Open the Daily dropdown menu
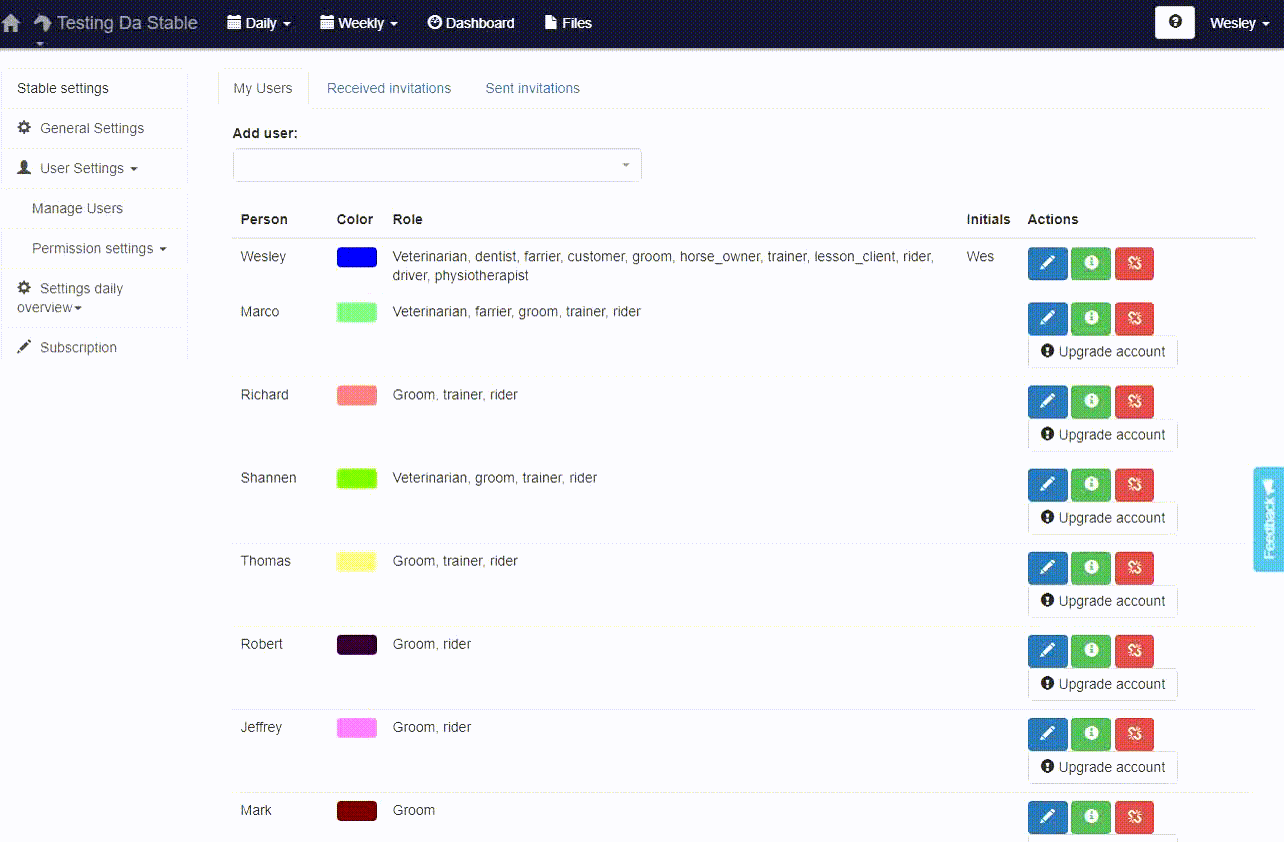Image resolution: width=1284 pixels, height=842 pixels. click(x=259, y=23)
